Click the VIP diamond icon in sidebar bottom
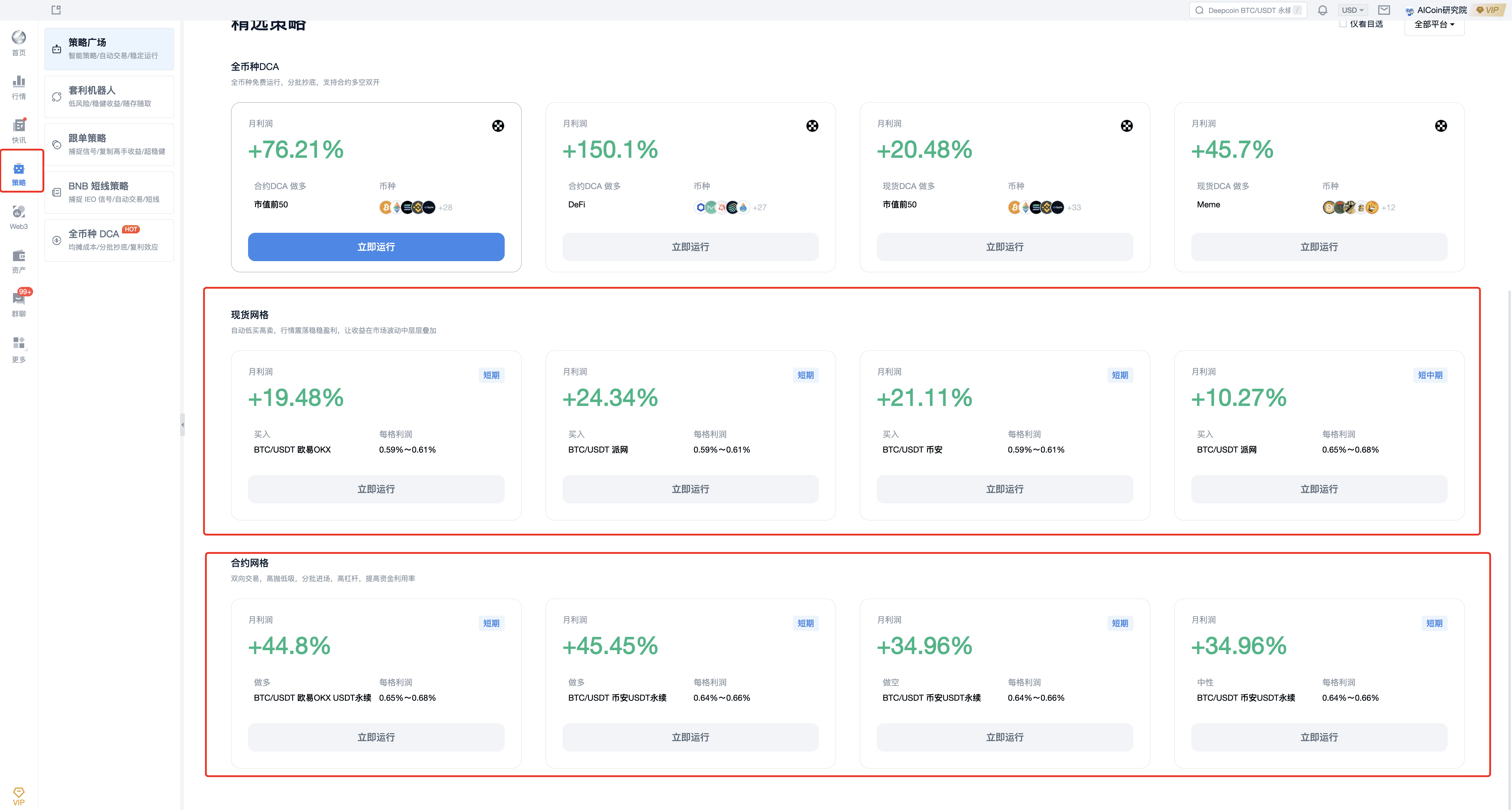Viewport: 1512px width, 810px height. point(19,796)
